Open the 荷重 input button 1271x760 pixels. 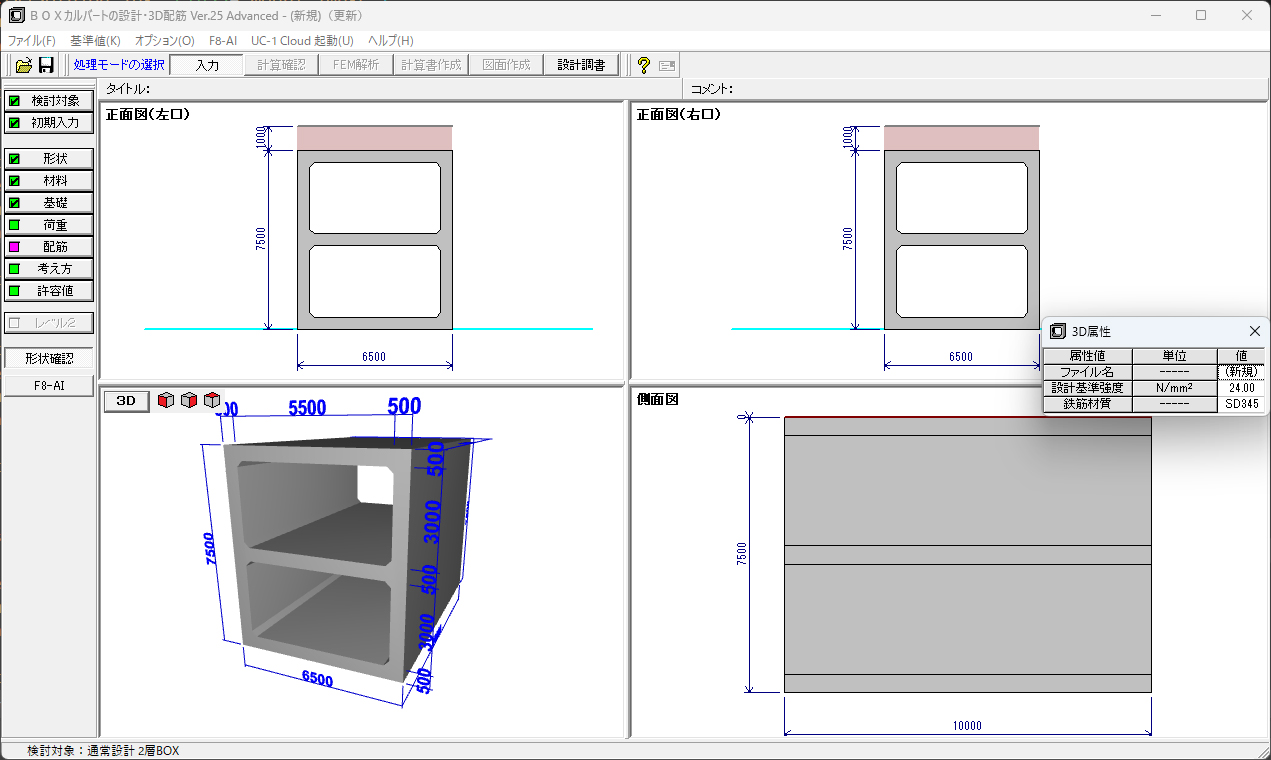[49, 224]
